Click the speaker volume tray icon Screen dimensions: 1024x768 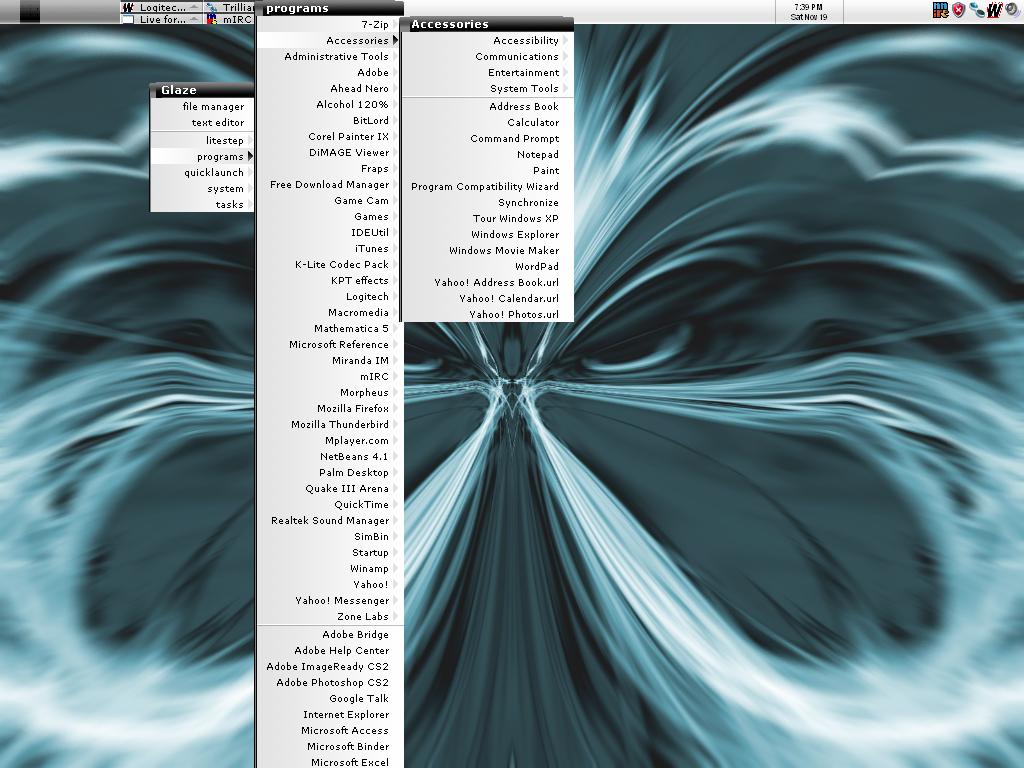[x=1011, y=10]
